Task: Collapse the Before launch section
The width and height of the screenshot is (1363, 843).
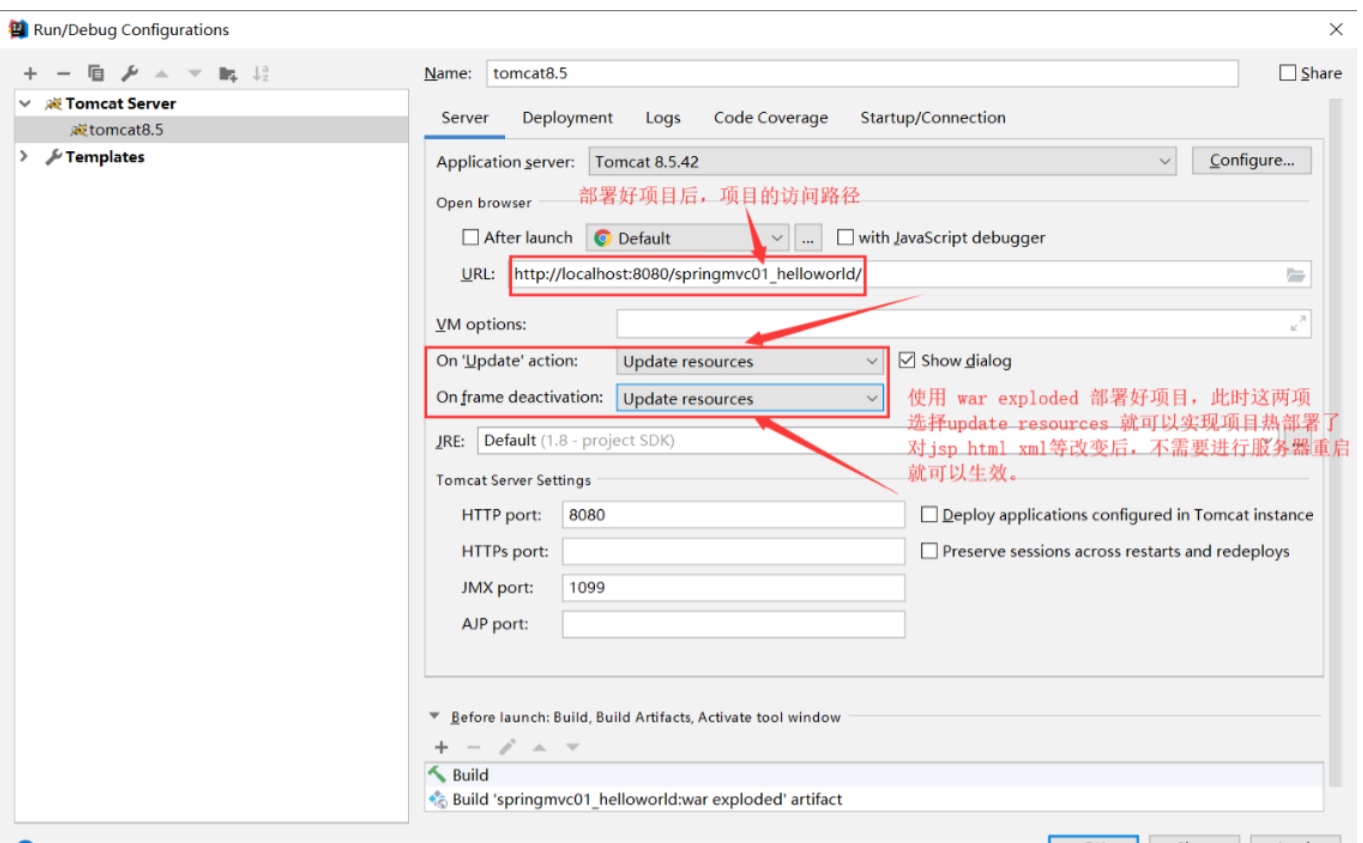Action: [434, 716]
